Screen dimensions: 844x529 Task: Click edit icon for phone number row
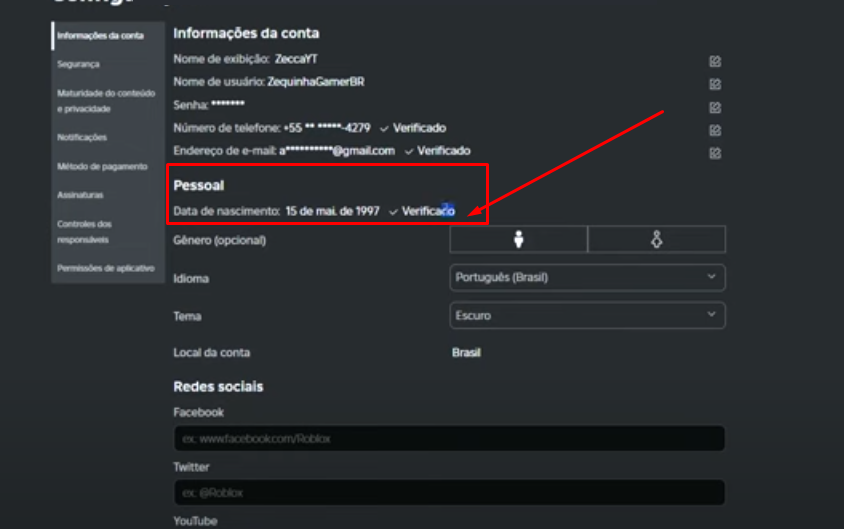coord(715,130)
